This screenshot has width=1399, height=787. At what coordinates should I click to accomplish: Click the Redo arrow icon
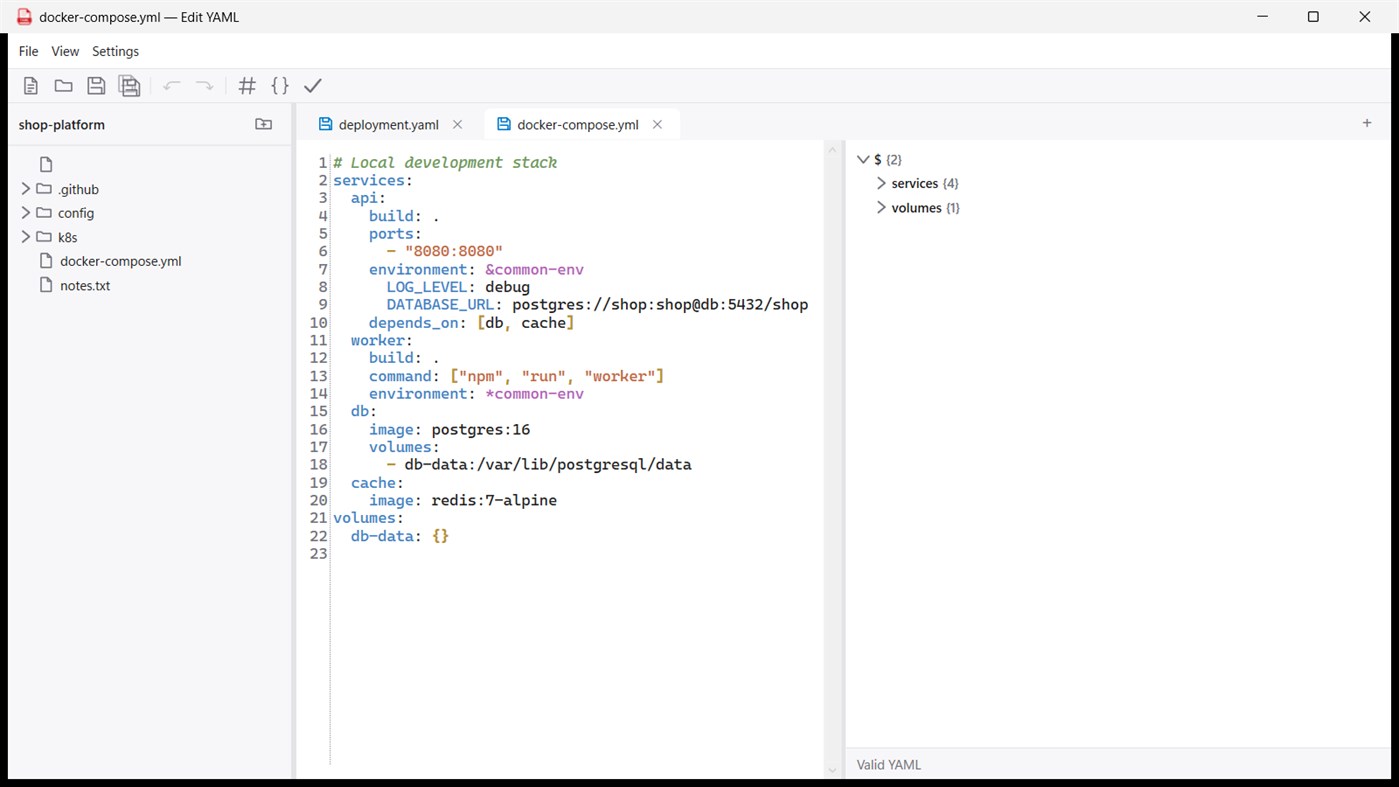(x=204, y=86)
